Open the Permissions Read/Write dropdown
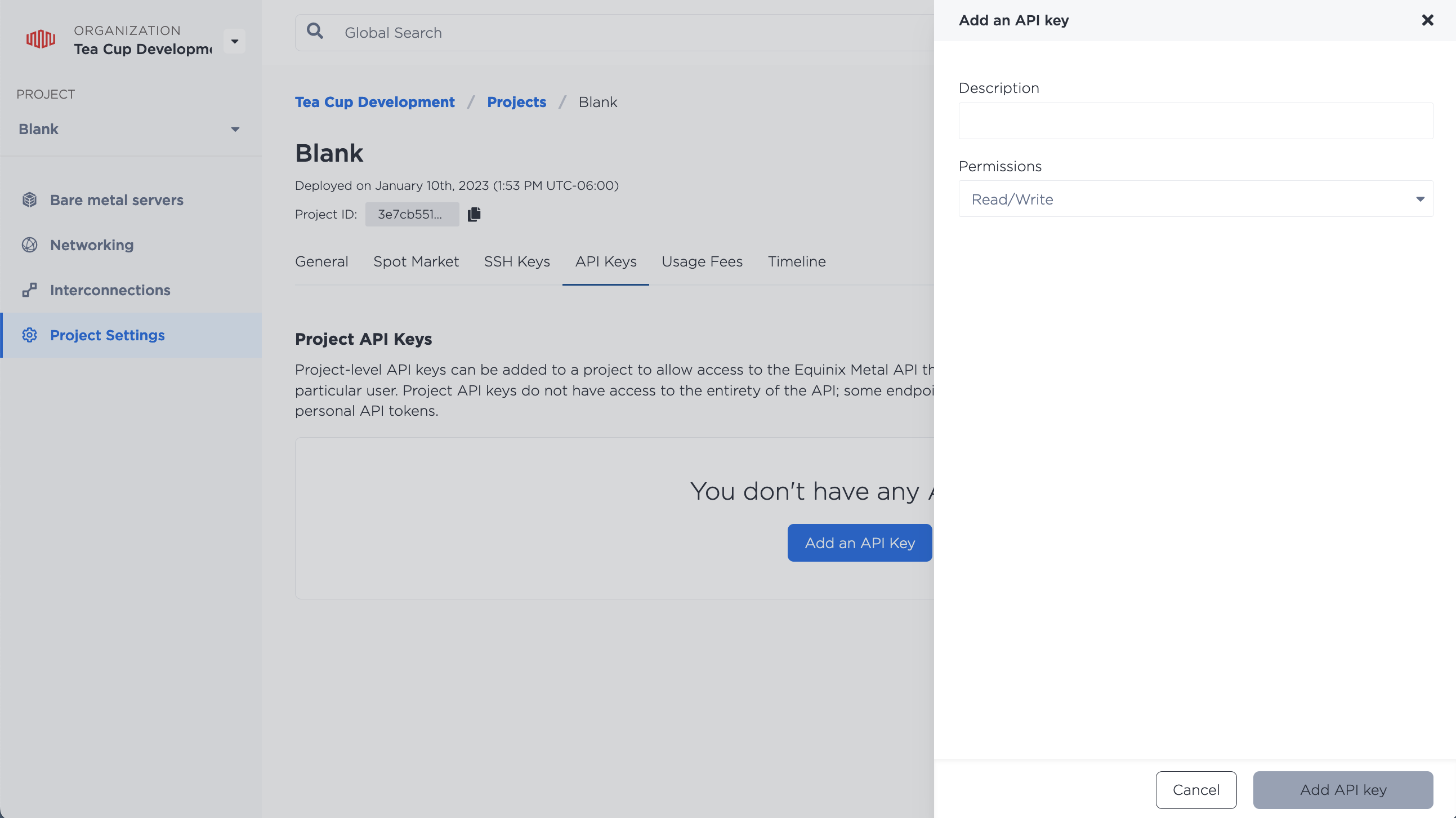 1195,199
